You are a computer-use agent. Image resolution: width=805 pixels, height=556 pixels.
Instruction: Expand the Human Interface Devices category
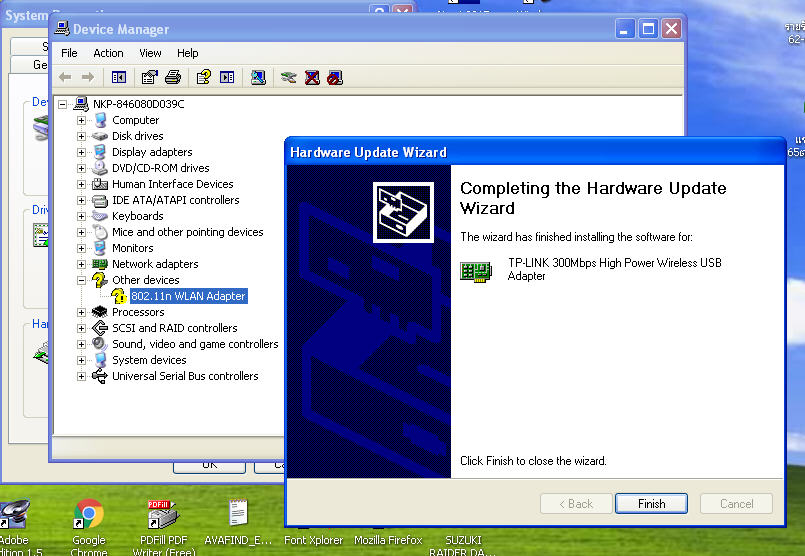click(81, 184)
